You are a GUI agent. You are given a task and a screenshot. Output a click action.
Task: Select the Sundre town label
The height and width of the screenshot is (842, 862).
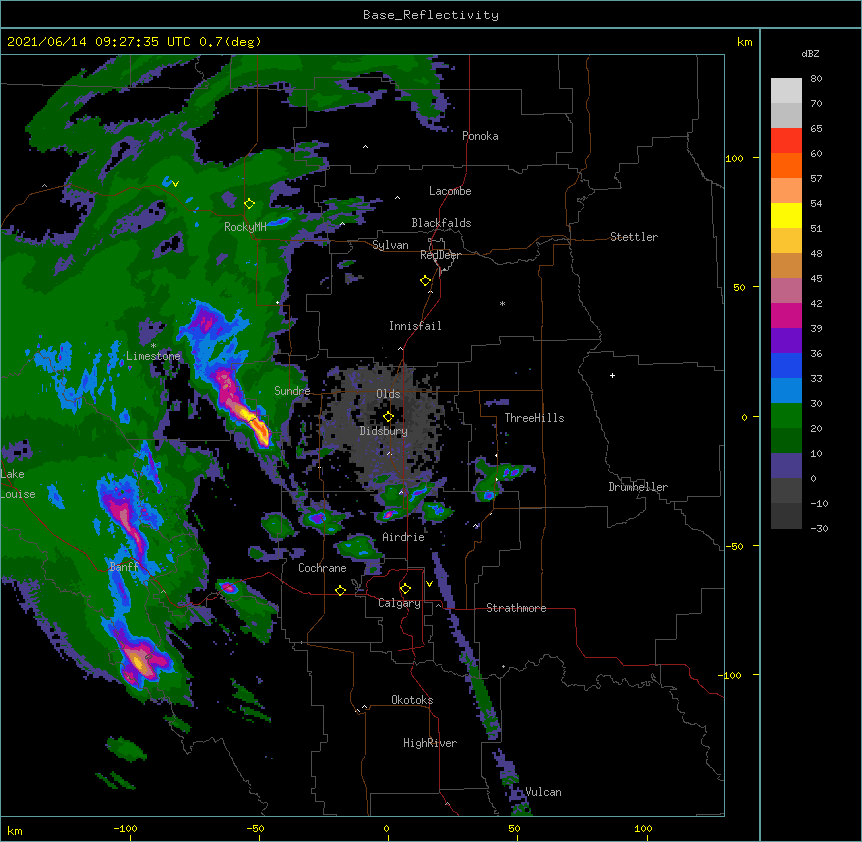pos(292,391)
